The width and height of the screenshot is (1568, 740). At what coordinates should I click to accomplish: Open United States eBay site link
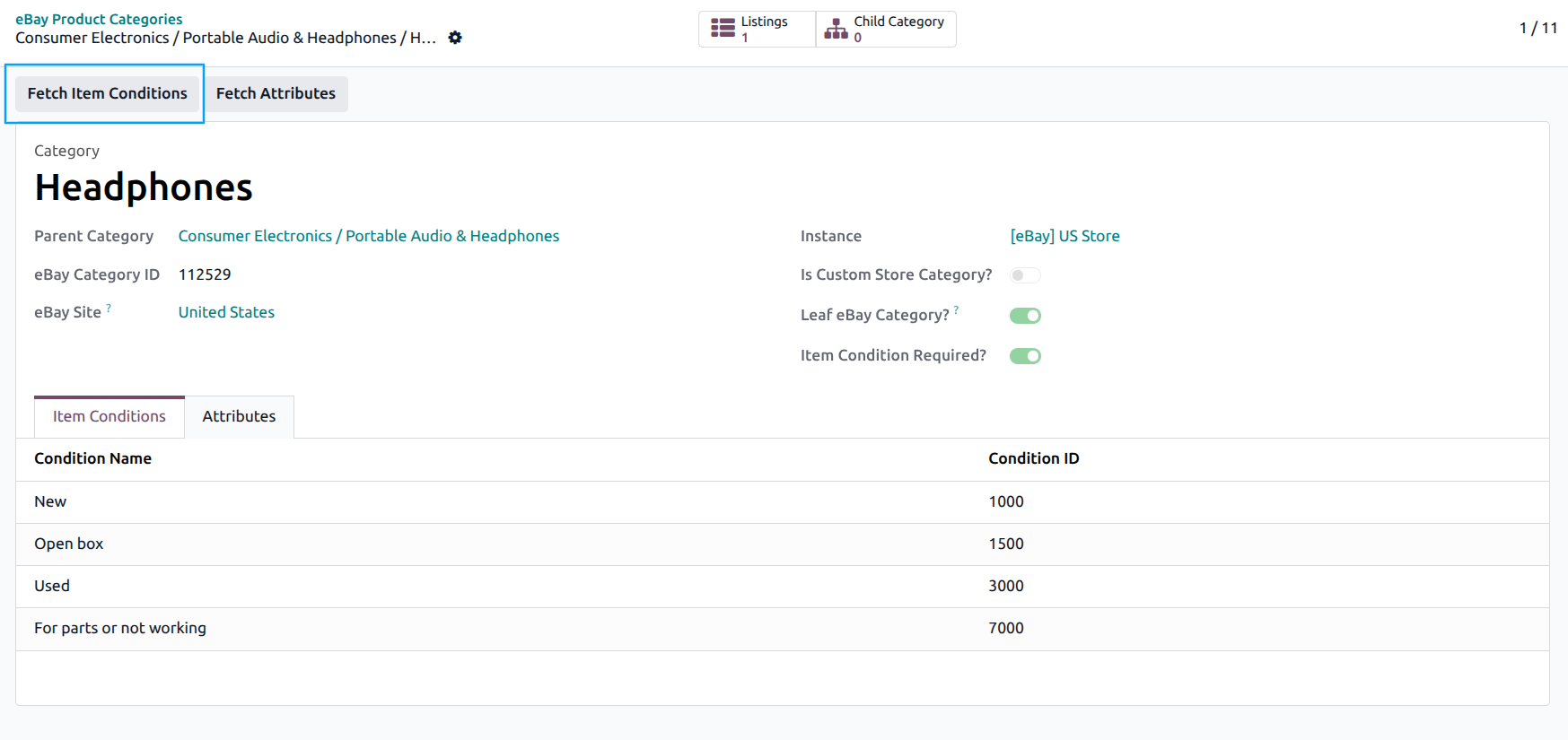click(x=226, y=312)
